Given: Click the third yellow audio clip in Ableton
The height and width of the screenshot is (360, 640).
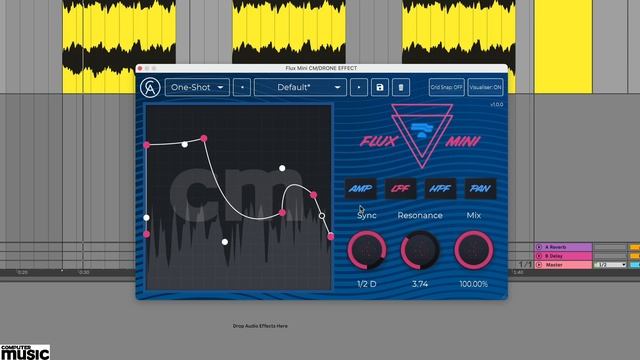Looking at the screenshot, I should click(459, 33).
